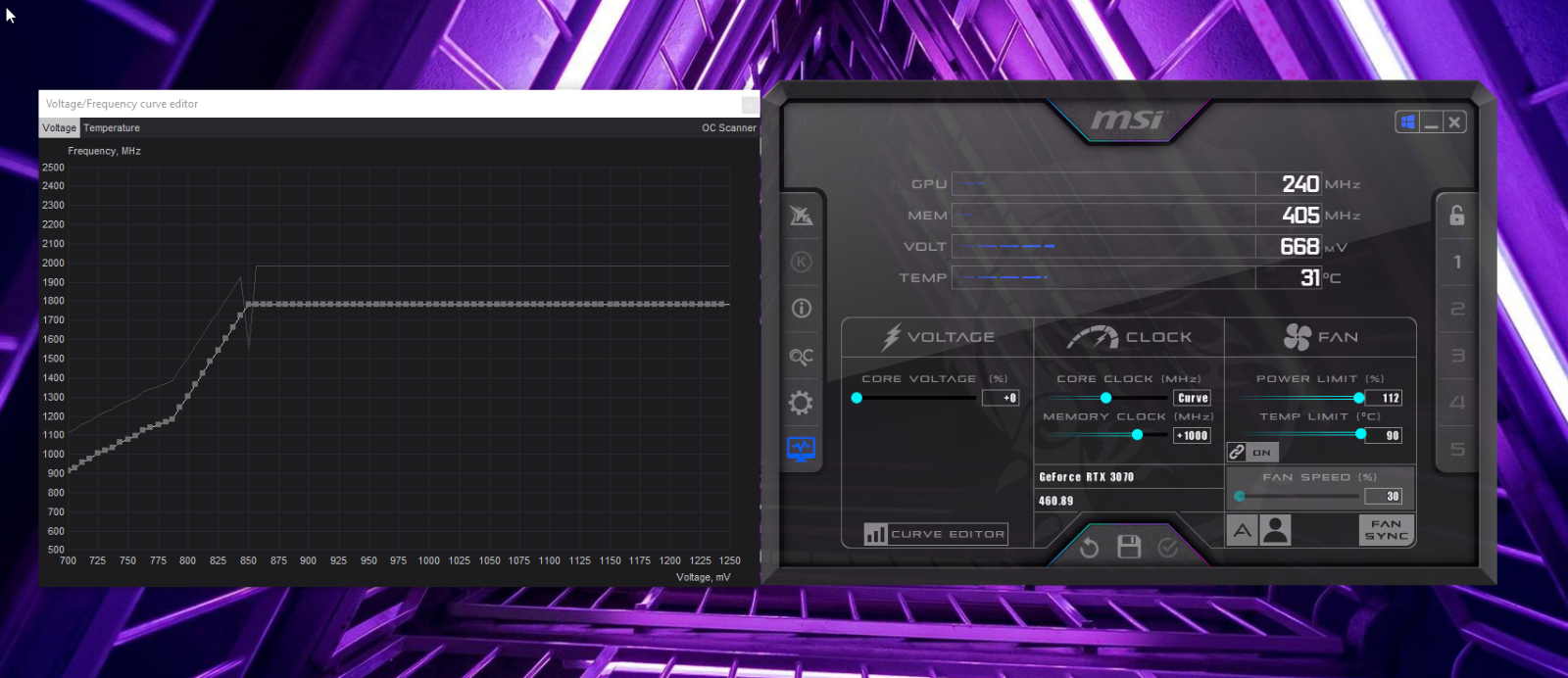
Task: Click the Core Voltage +0 value field
Action: (1001, 398)
